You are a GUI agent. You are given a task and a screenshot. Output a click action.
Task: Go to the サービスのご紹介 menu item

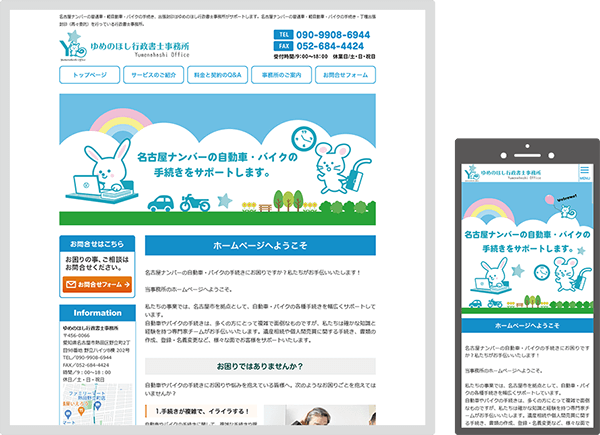[154, 75]
